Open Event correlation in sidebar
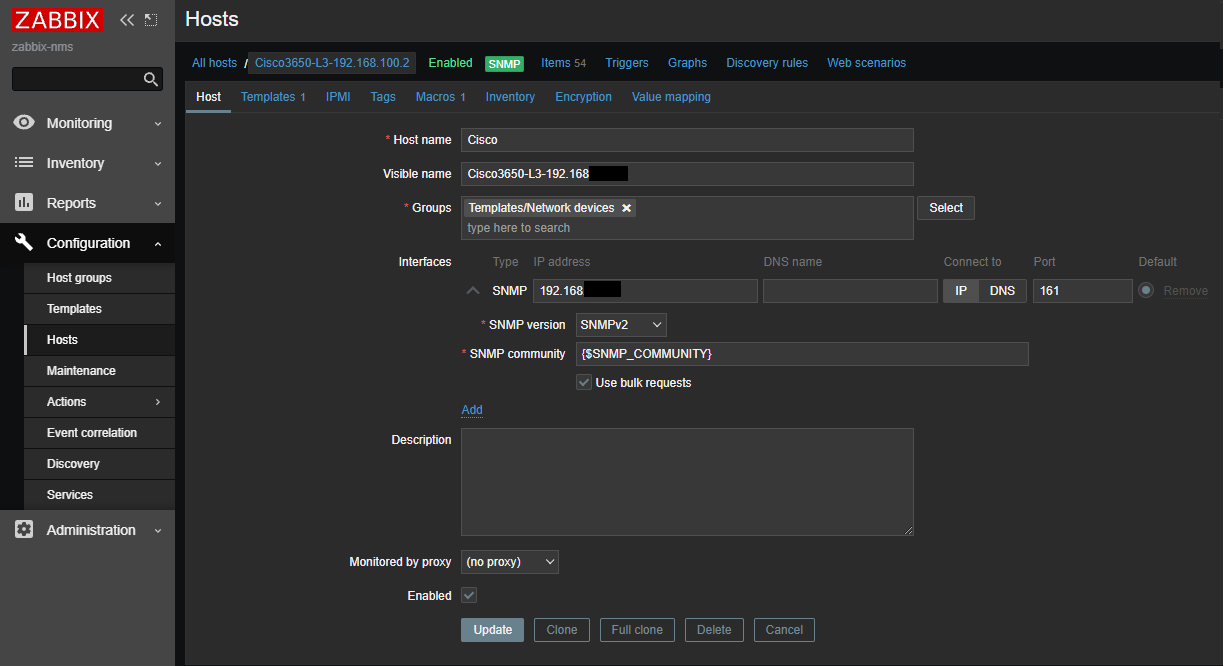 [x=99, y=433]
